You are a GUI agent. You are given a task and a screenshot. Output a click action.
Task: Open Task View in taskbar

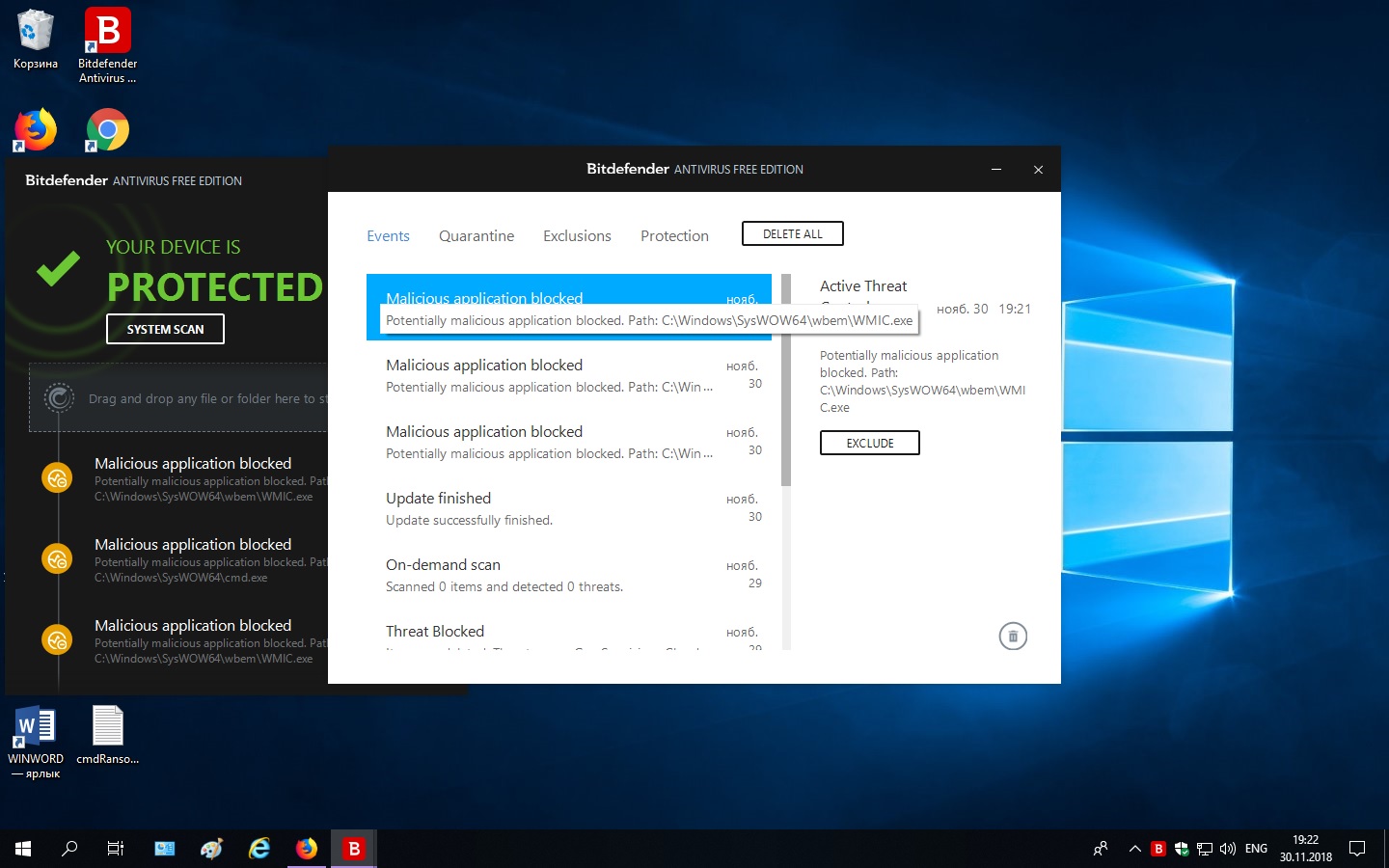pyautogui.click(x=116, y=849)
